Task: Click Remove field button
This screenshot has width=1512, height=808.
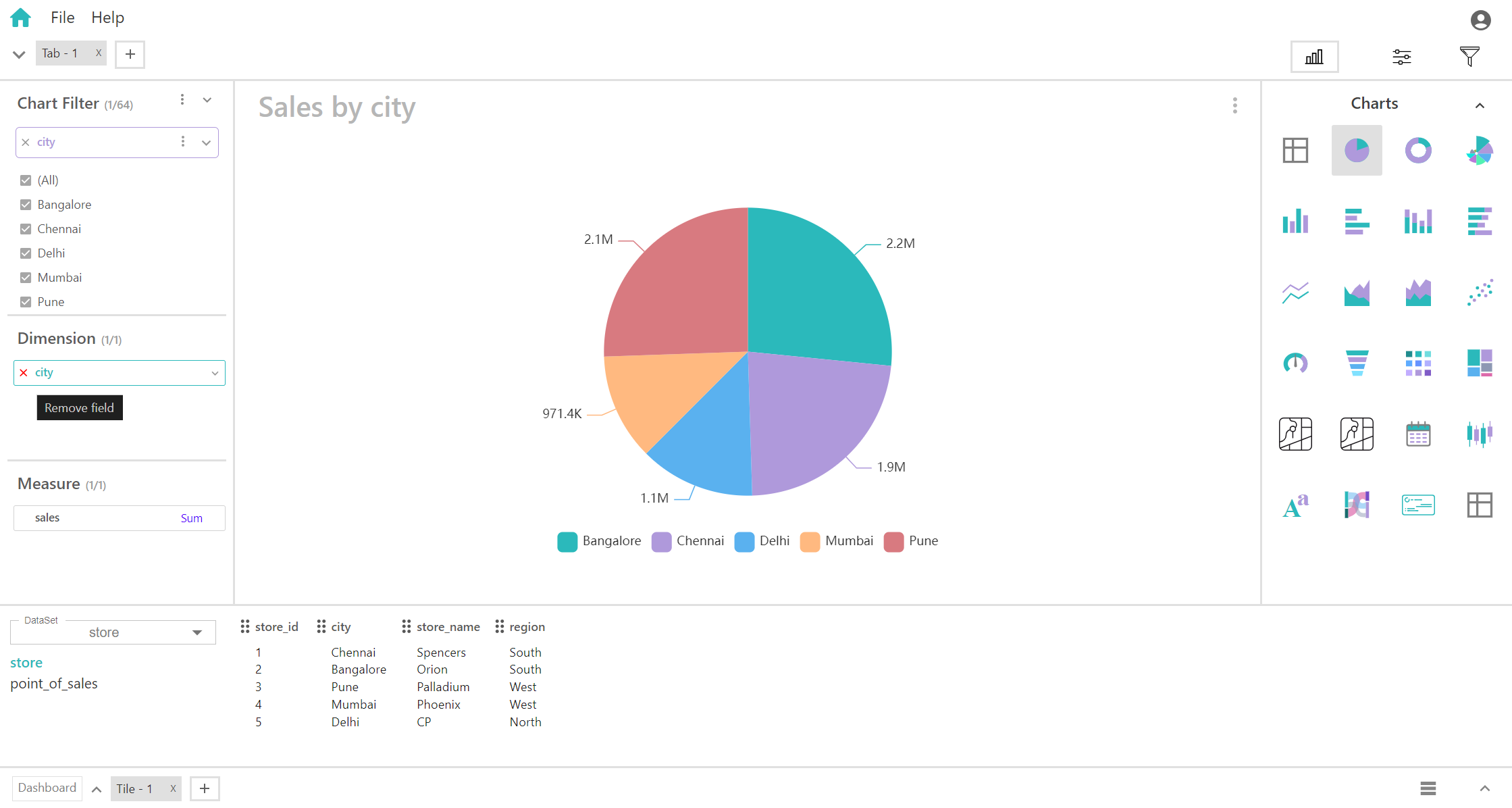Action: (78, 407)
